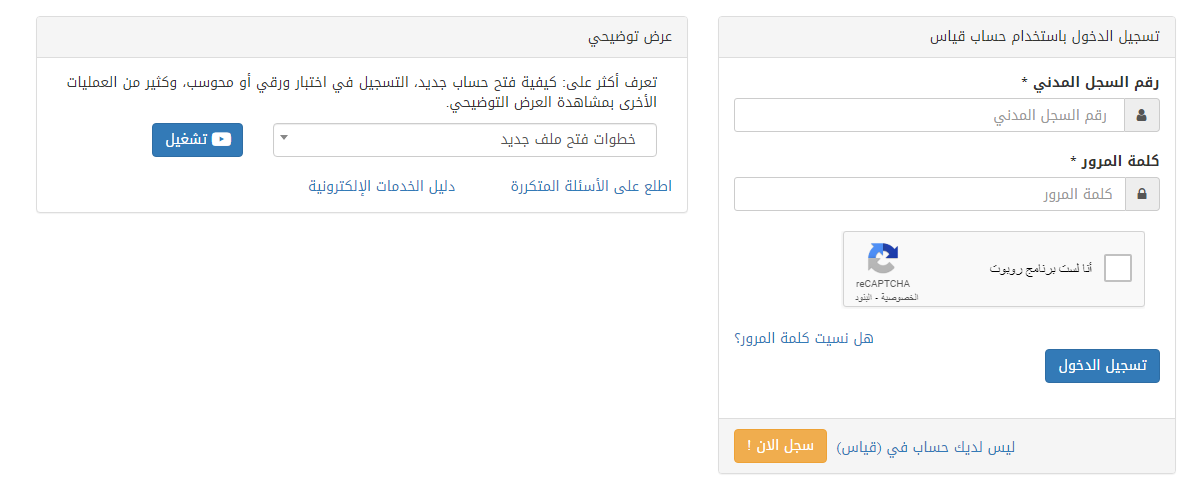Click the reCAPTCHA logo
This screenshot has width=1204, height=484.
(882, 259)
